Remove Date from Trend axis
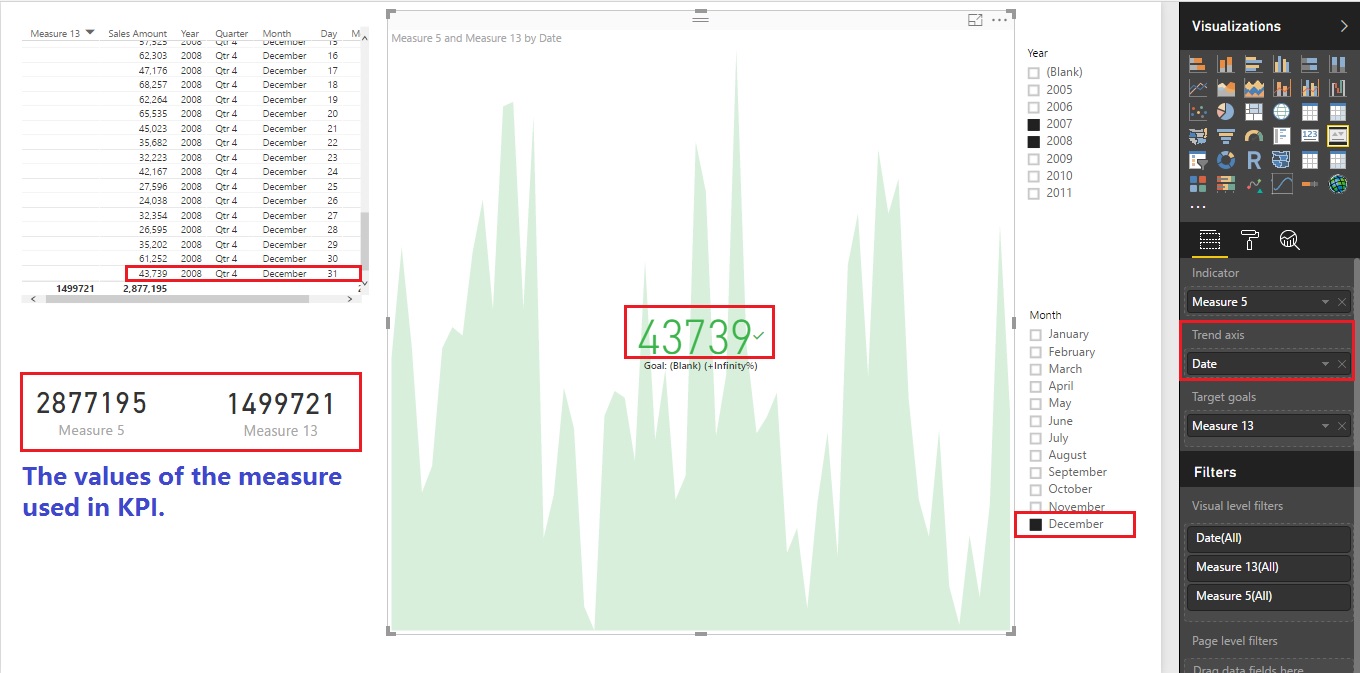Viewport: 1360px width, 673px height. [x=1342, y=364]
